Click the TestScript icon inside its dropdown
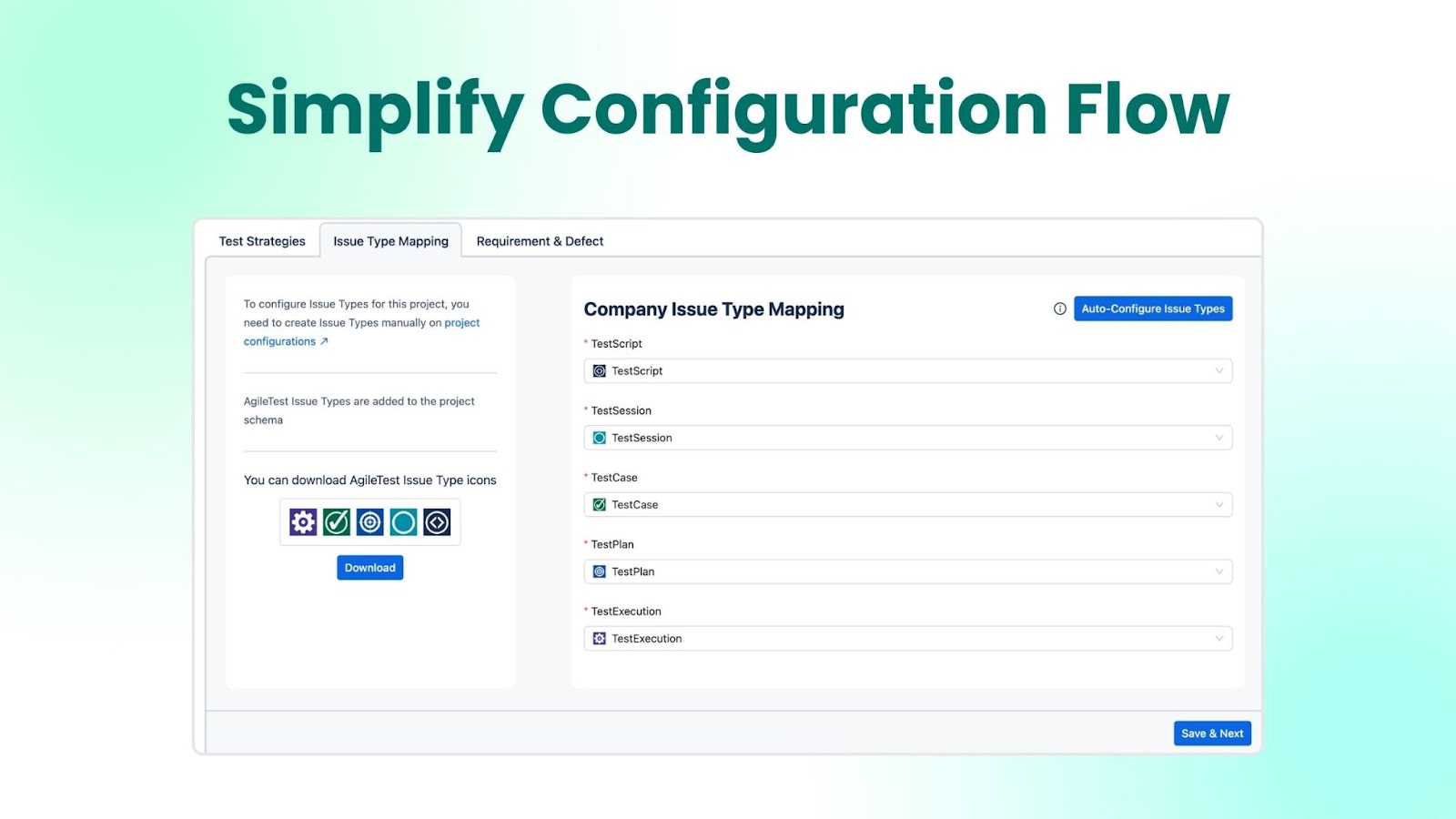 600,371
